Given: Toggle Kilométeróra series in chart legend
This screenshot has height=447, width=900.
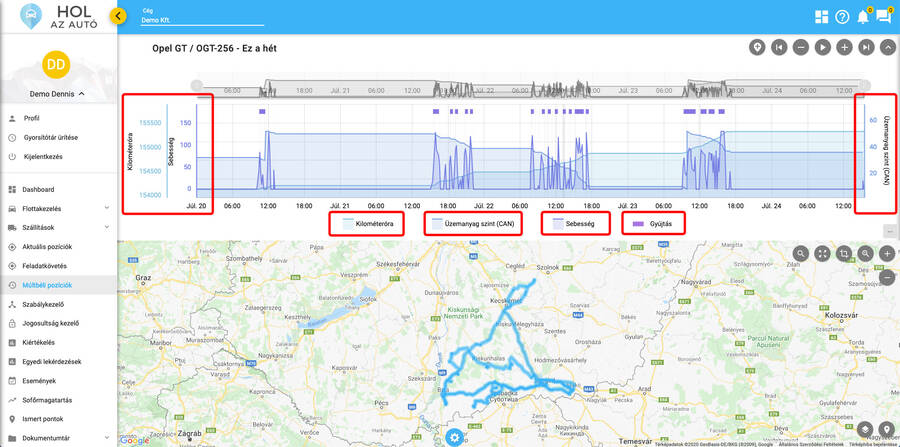Looking at the screenshot, I should tap(366, 223).
